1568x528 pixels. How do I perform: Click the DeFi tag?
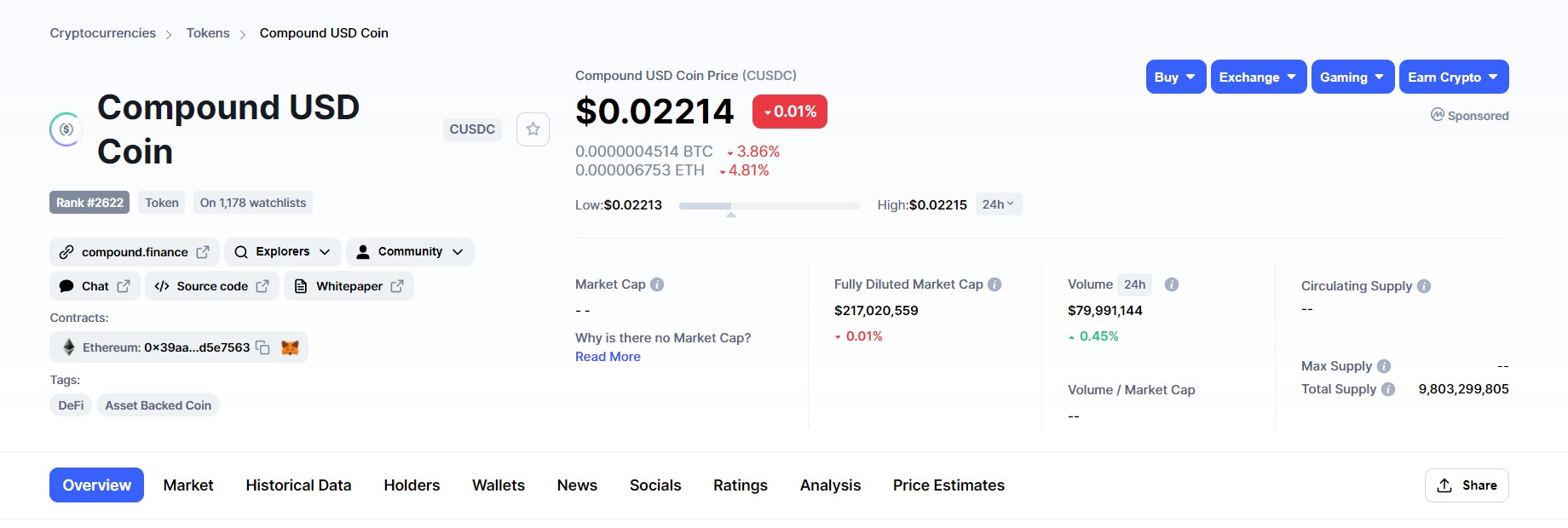(71, 405)
